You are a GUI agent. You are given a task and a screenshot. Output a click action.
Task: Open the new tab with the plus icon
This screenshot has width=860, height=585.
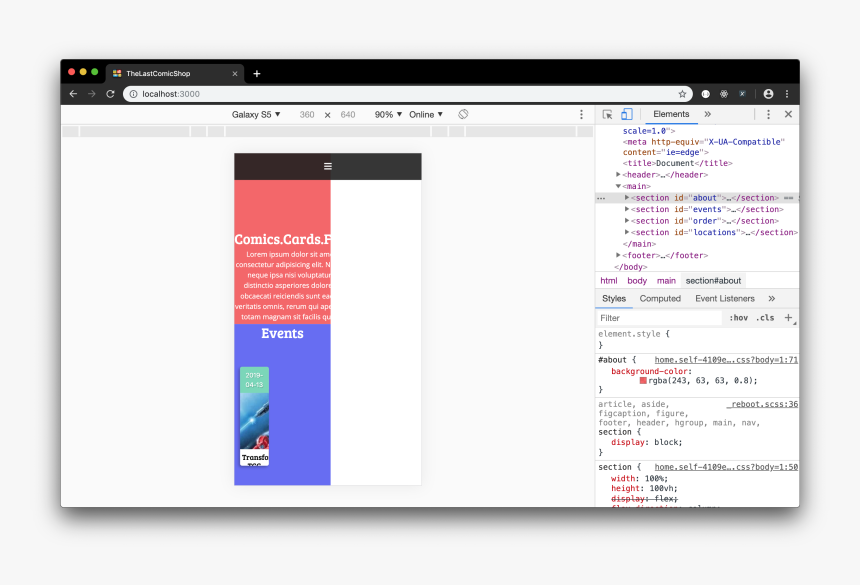pyautogui.click(x=257, y=74)
